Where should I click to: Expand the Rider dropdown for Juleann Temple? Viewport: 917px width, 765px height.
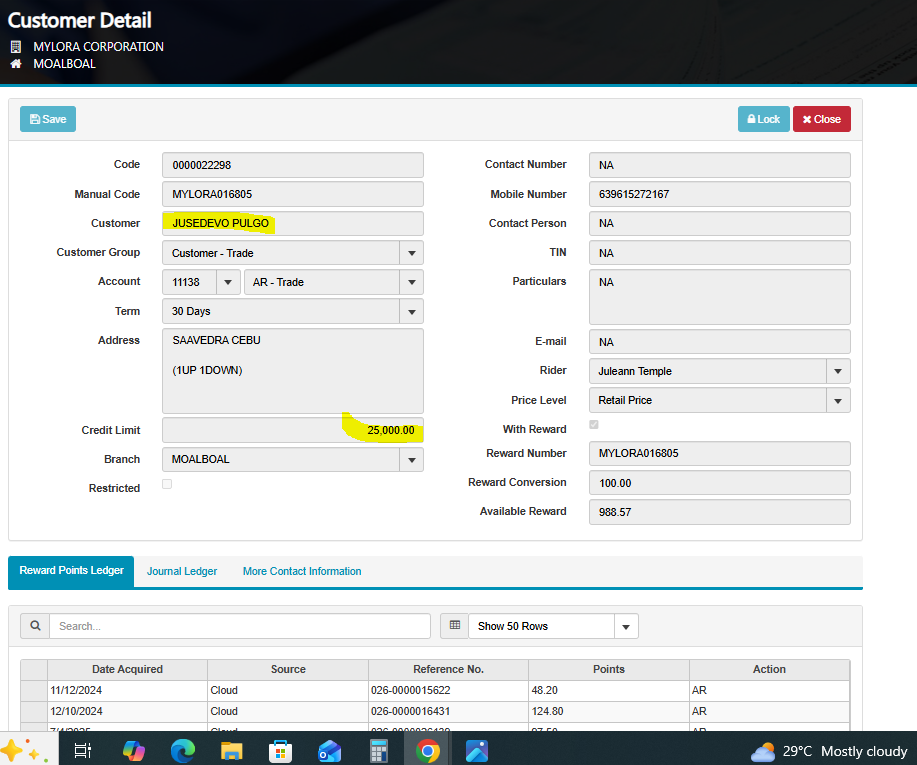coord(838,371)
